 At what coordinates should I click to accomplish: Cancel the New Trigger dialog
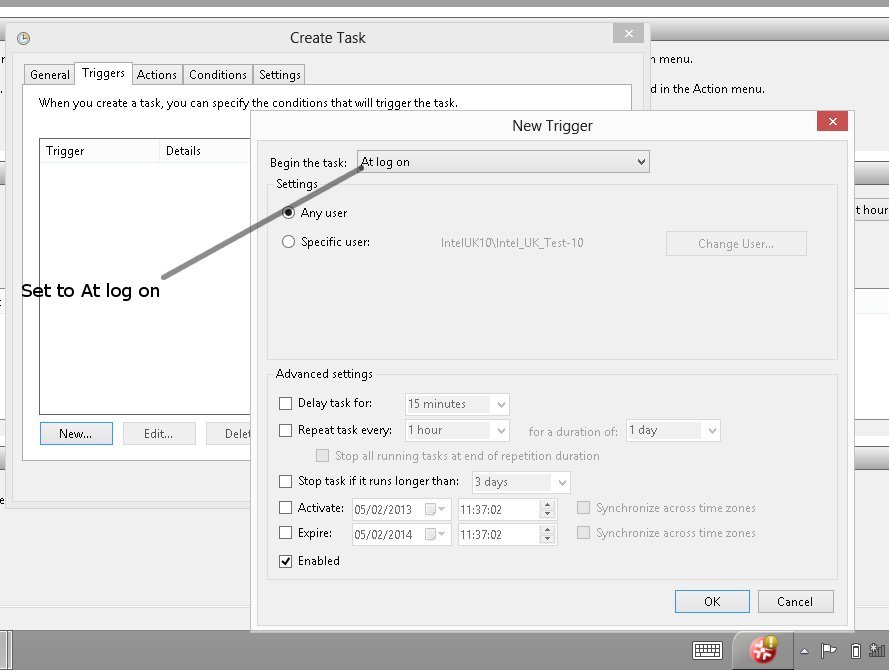click(x=794, y=601)
